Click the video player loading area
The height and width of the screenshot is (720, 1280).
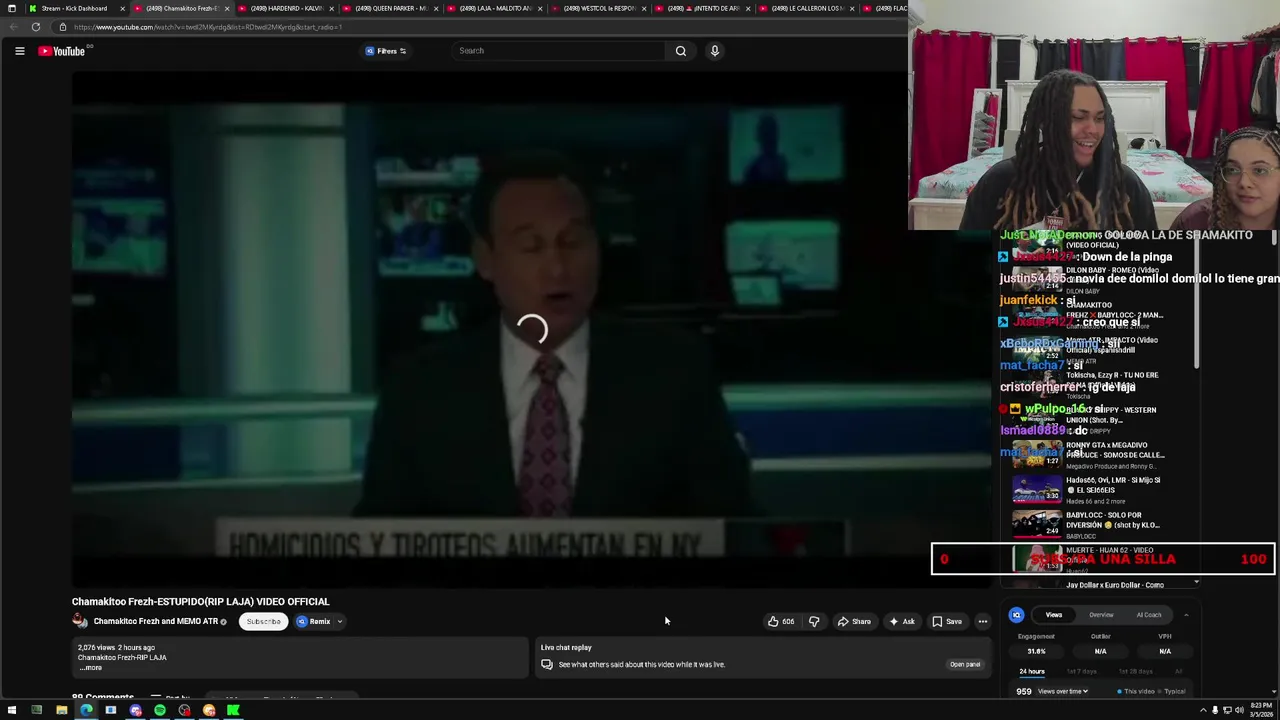(x=531, y=330)
